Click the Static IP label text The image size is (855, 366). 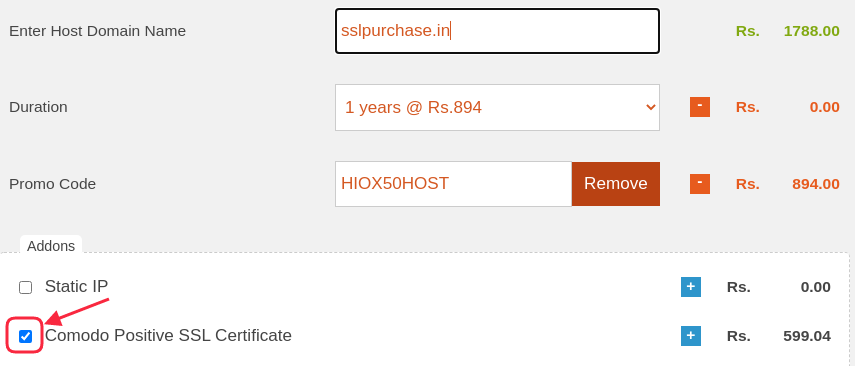76,286
